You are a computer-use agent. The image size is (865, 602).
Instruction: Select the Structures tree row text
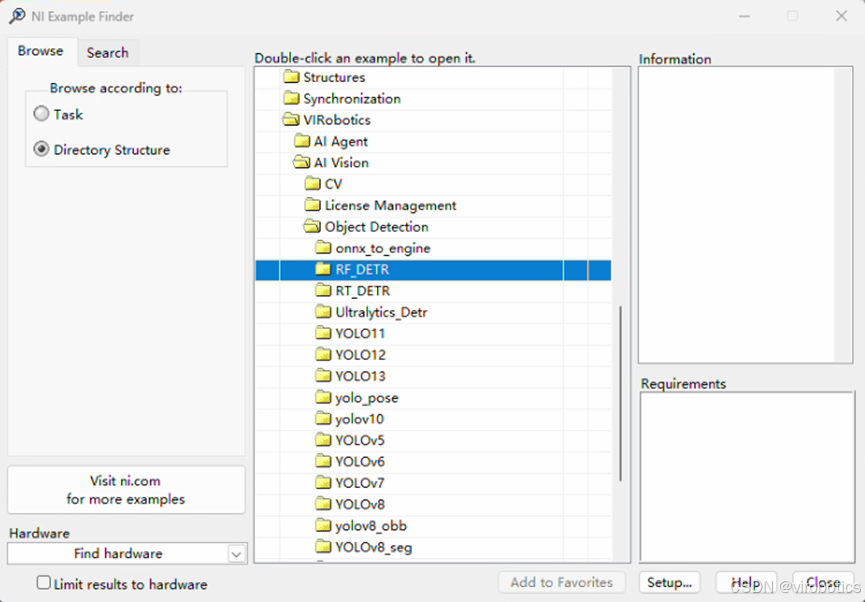(334, 77)
